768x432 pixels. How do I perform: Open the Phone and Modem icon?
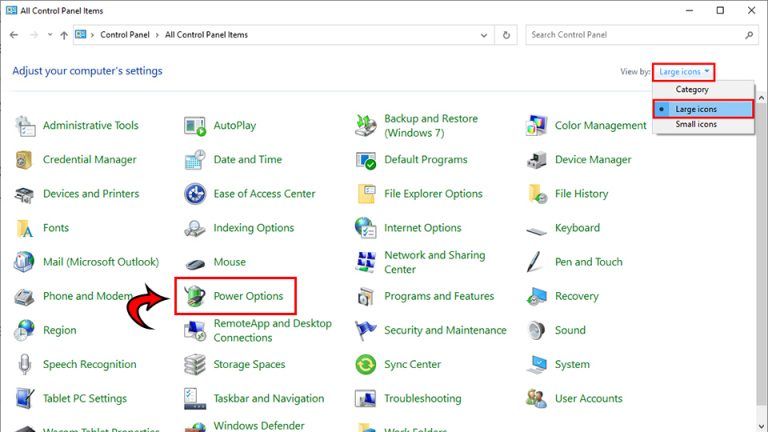[24, 296]
